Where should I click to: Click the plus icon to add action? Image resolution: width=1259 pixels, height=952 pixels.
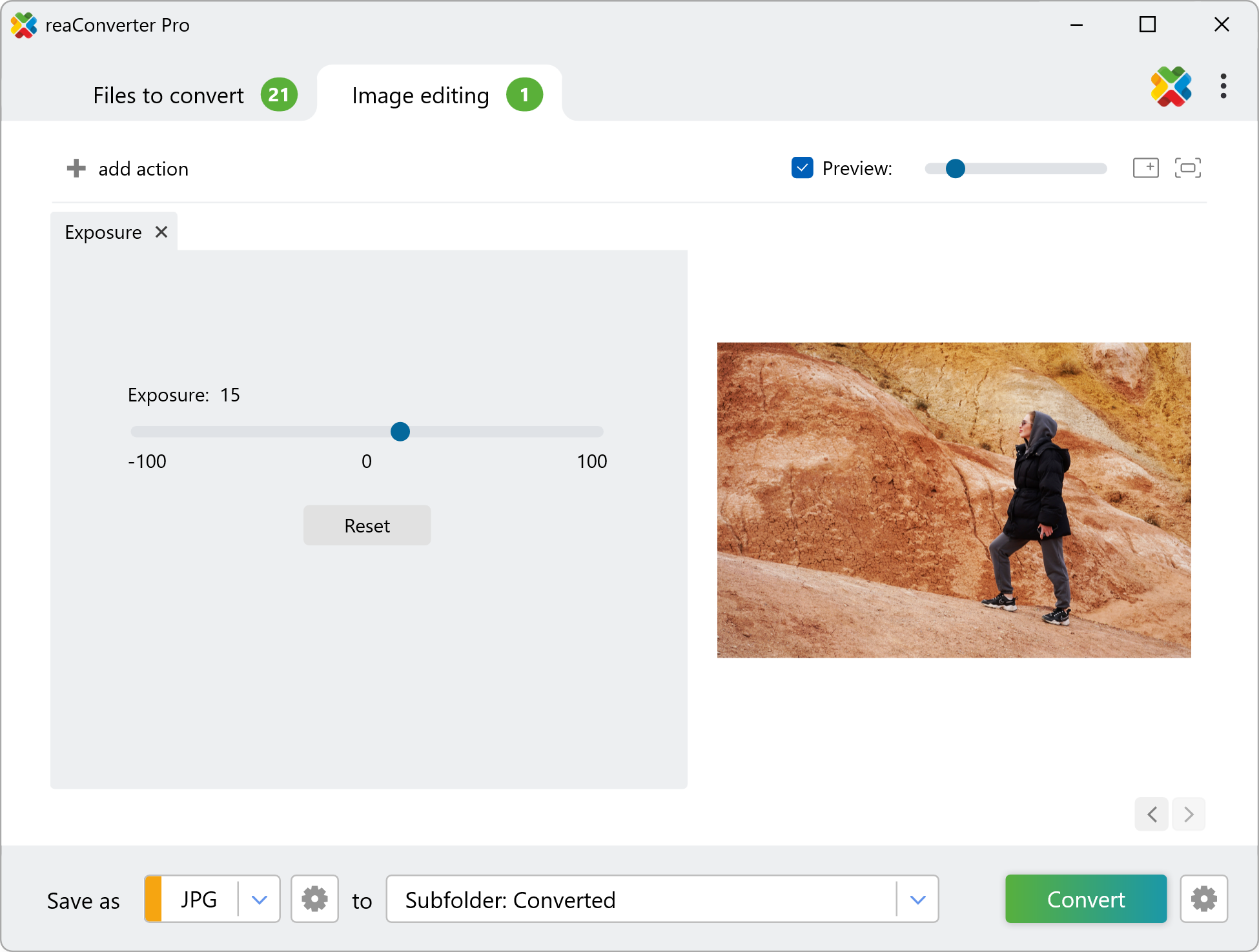pyautogui.click(x=76, y=168)
